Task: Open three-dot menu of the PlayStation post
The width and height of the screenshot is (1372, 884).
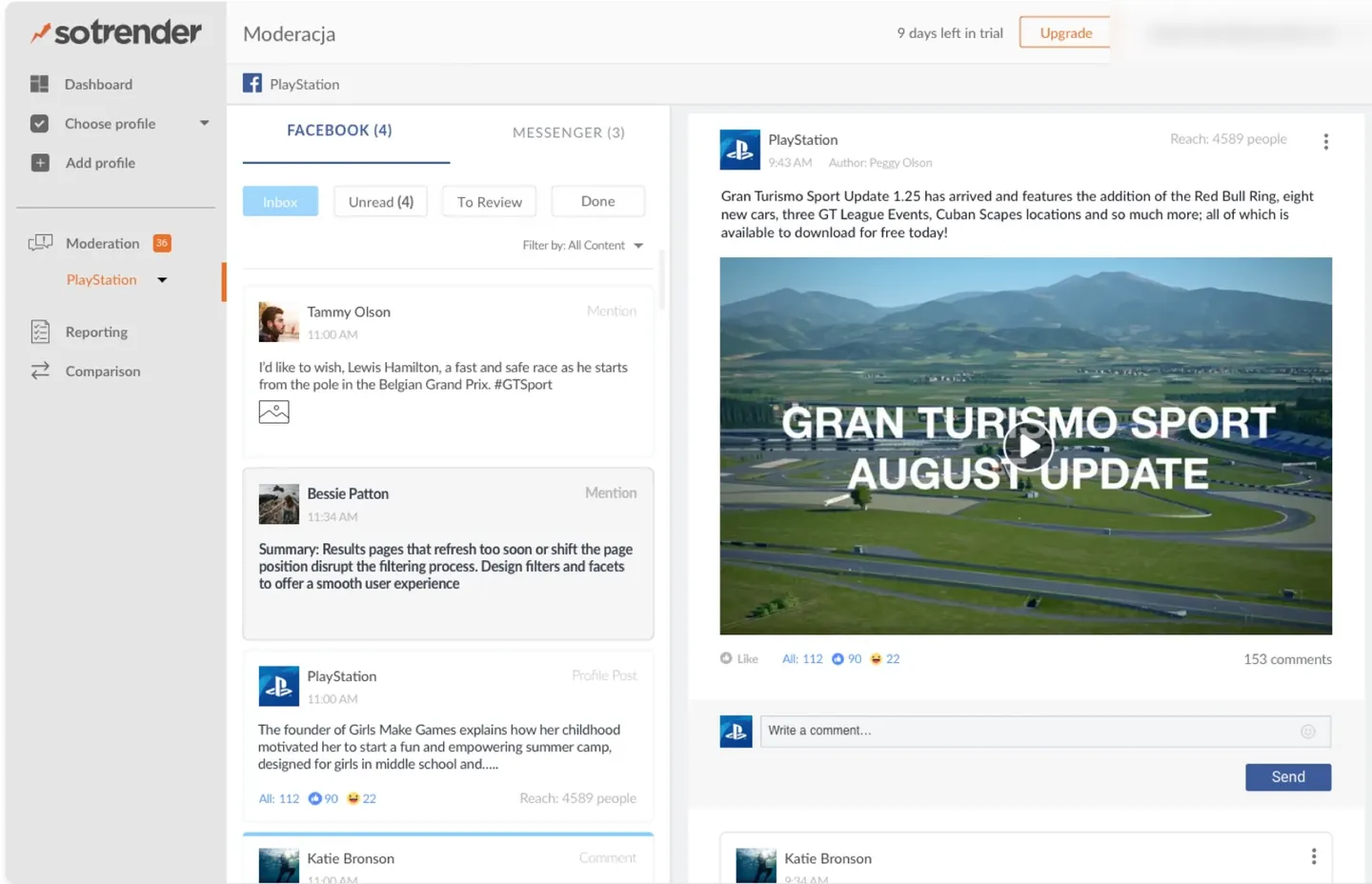Action: tap(1325, 142)
